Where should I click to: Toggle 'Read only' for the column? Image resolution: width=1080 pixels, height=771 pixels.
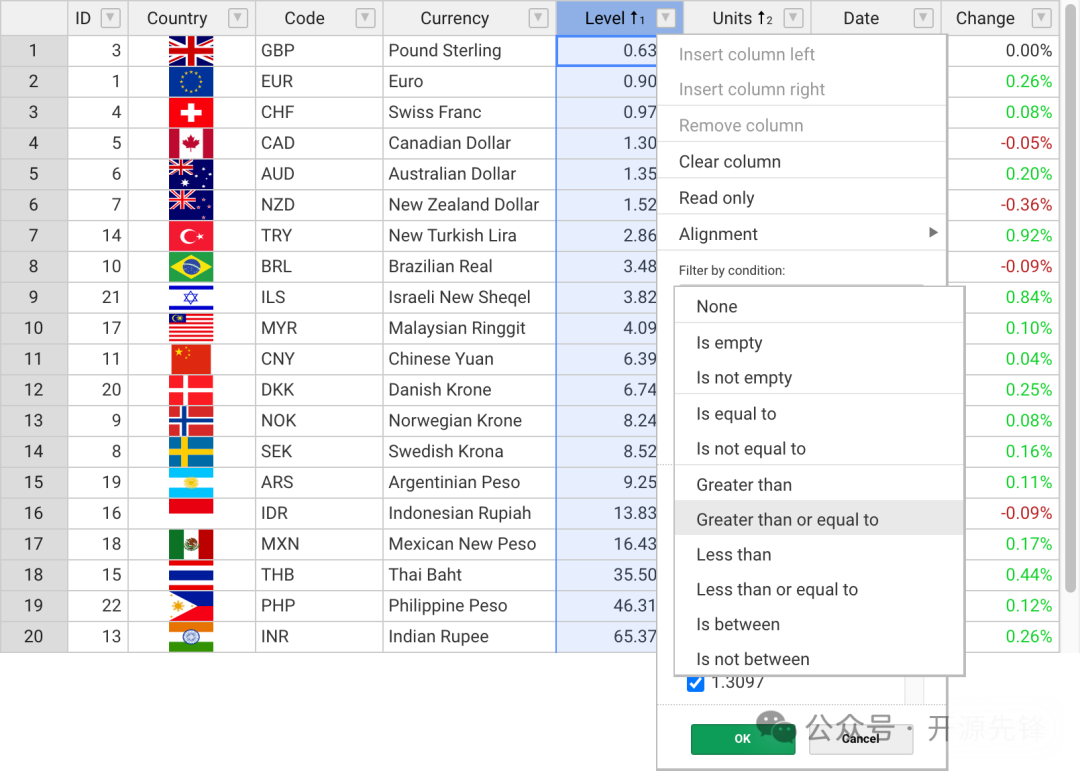pos(717,198)
